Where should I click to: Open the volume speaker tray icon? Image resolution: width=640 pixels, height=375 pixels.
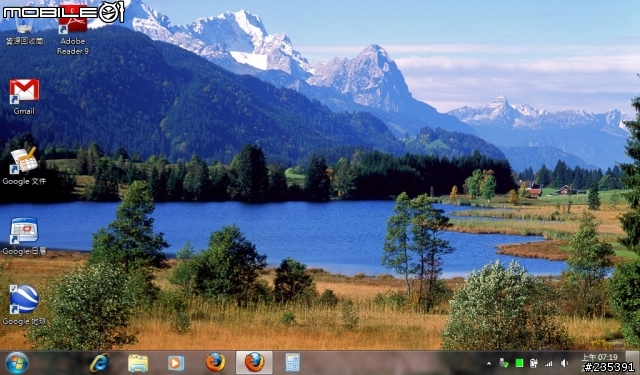click(564, 363)
